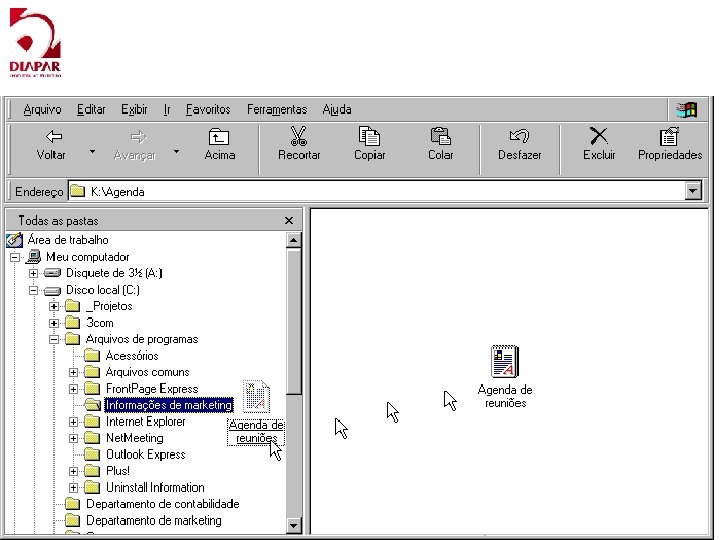The width and height of the screenshot is (720, 540).
Task: Click the folder tree scrollbar thumb
Action: tap(293, 321)
